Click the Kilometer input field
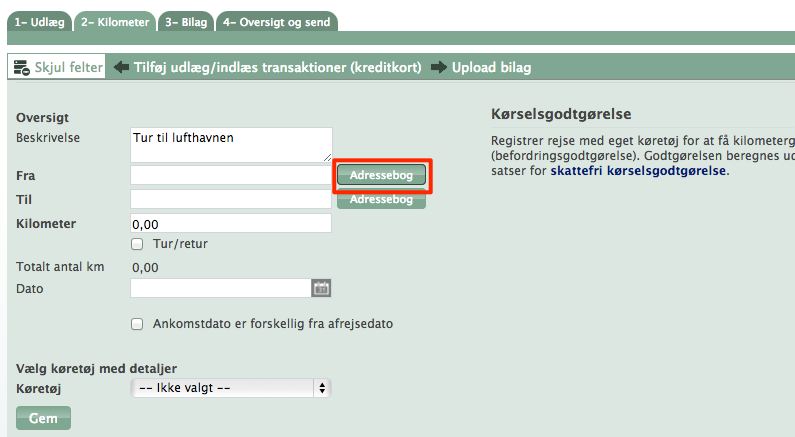The width and height of the screenshot is (795, 437). (x=231, y=224)
